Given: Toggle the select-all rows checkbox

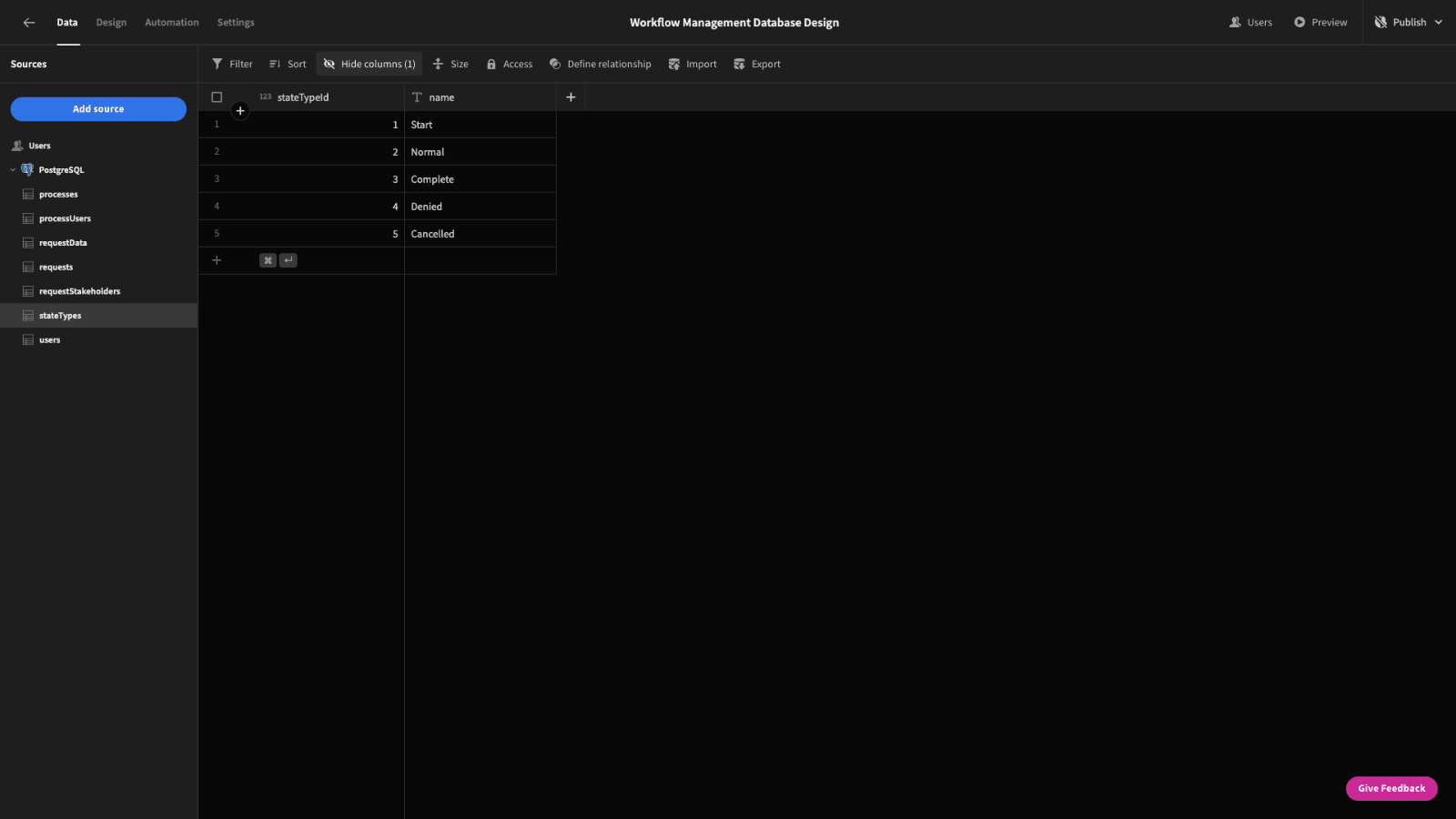Looking at the screenshot, I should click(x=217, y=97).
